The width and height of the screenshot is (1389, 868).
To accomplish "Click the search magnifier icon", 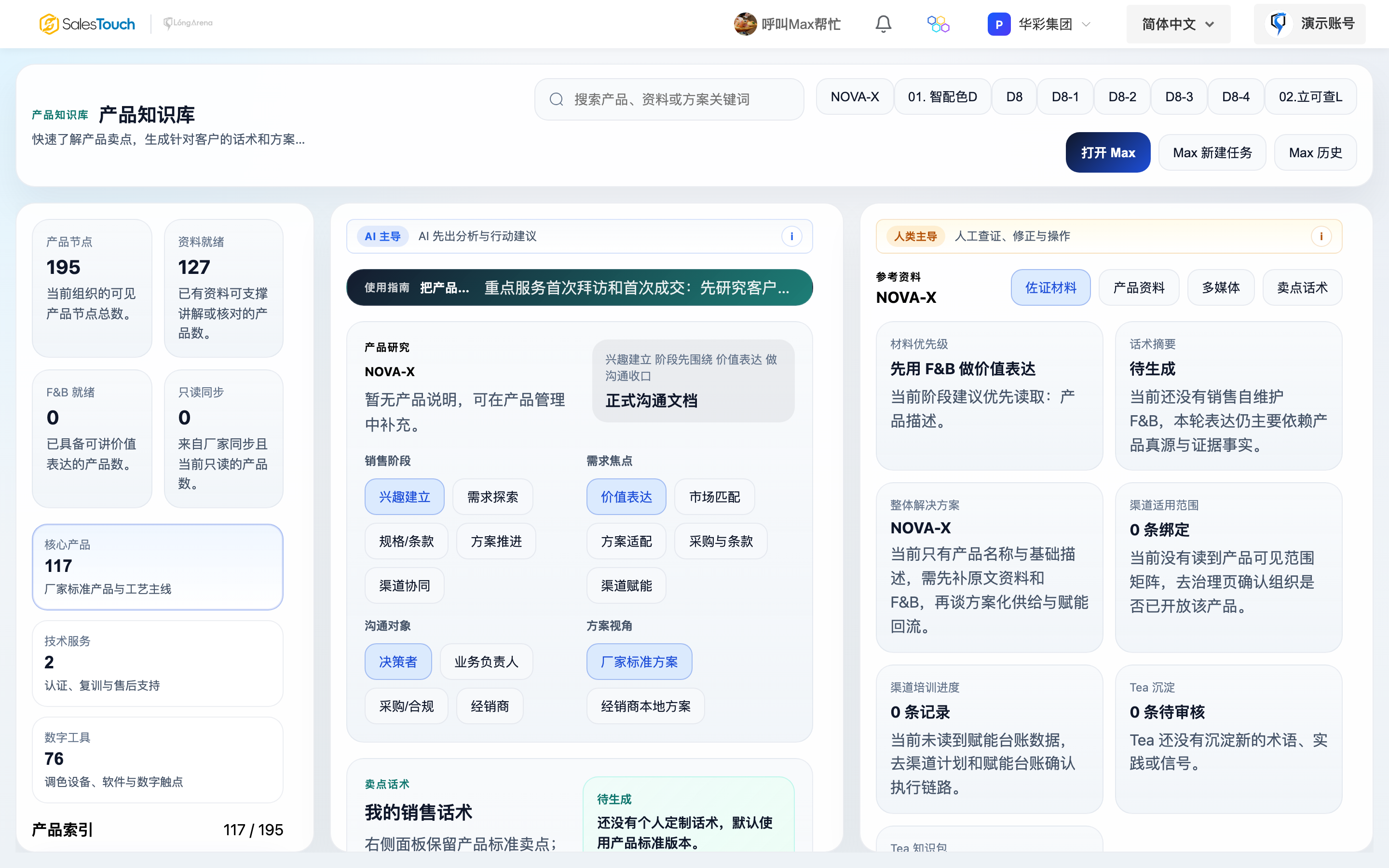I will [556, 99].
